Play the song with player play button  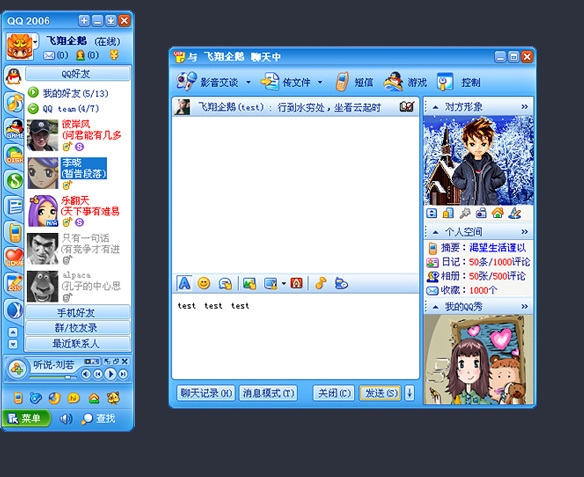(x=110, y=373)
